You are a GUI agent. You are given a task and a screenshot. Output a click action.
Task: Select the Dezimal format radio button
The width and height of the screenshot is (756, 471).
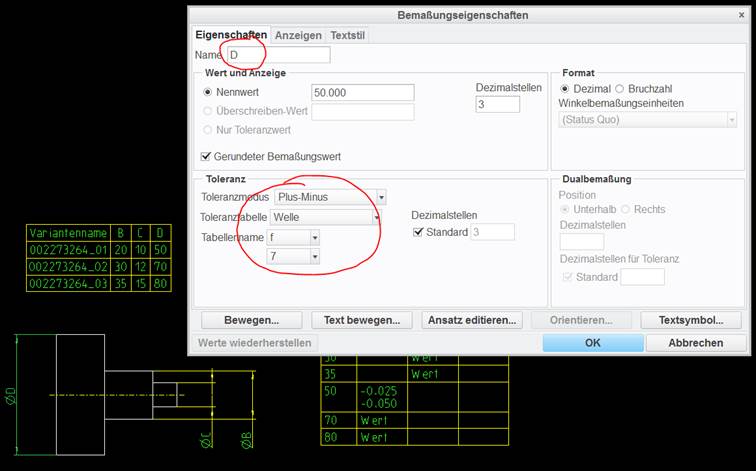pyautogui.click(x=565, y=89)
